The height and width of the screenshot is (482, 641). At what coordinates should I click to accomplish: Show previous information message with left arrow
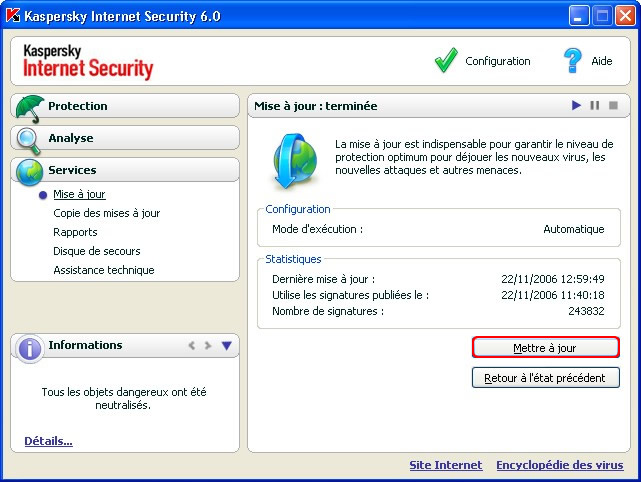(191, 345)
